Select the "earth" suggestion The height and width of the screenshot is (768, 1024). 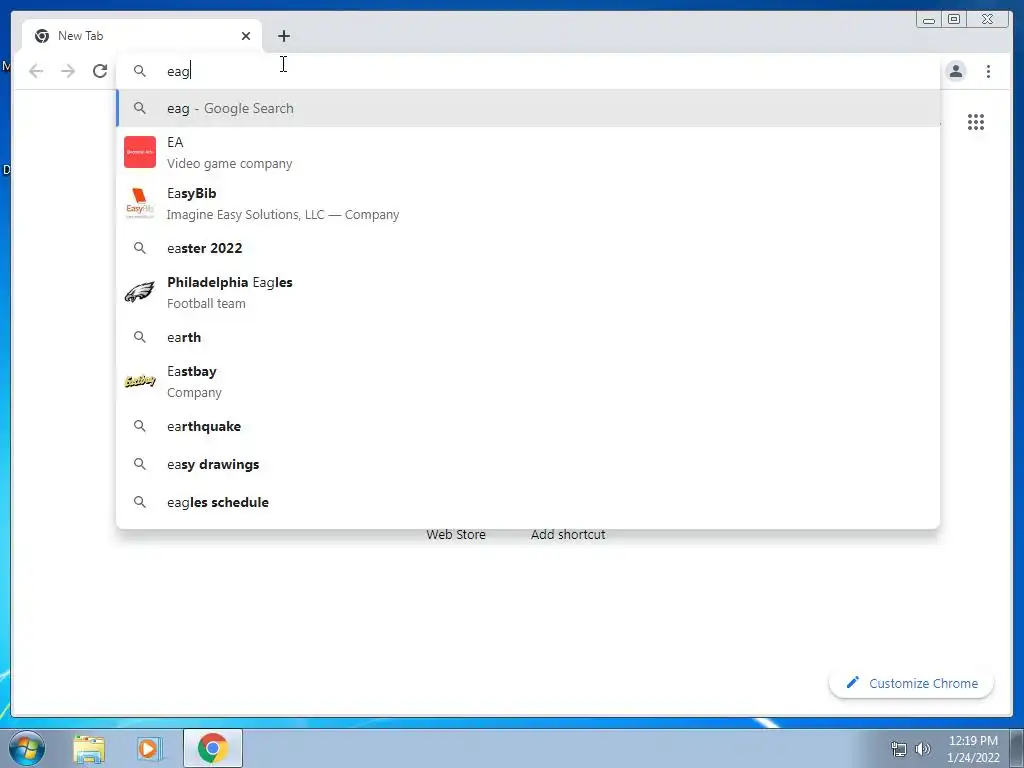click(x=528, y=337)
